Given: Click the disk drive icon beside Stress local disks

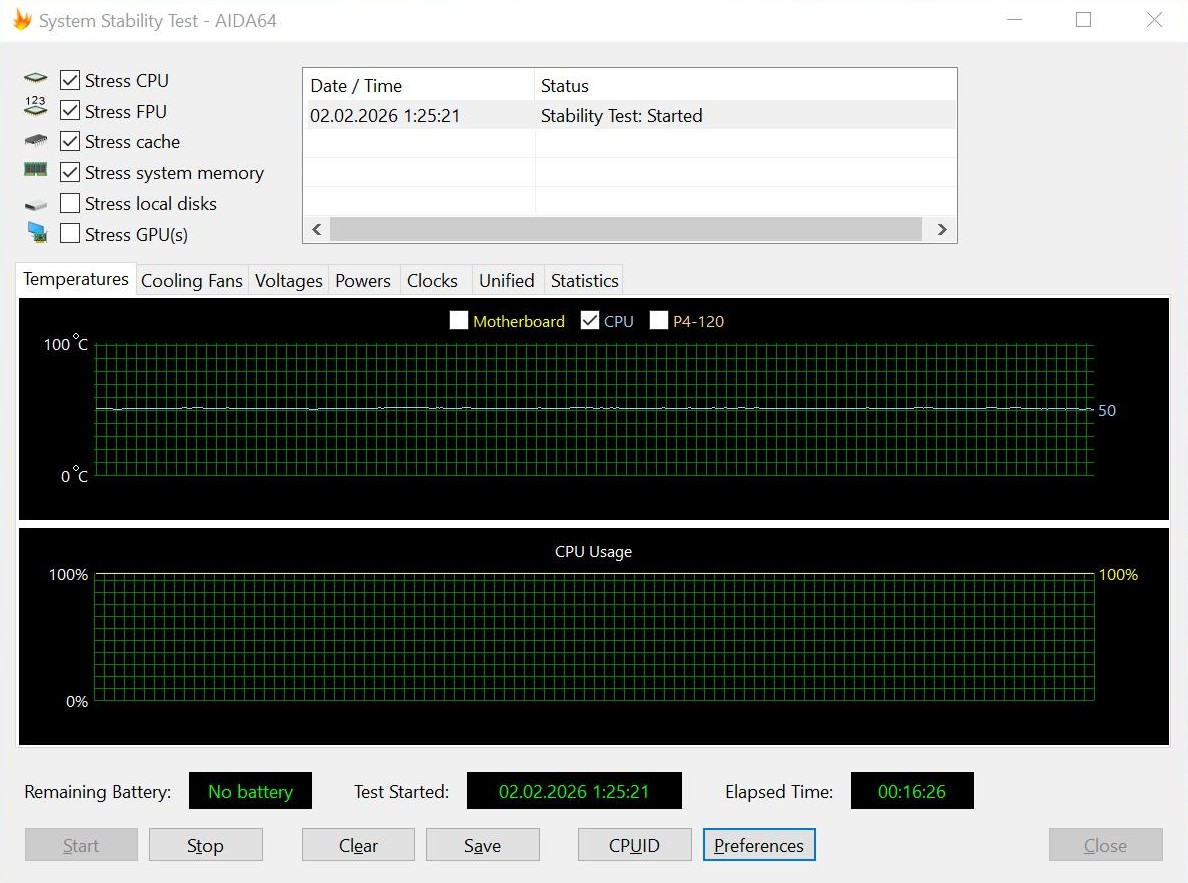Looking at the screenshot, I should click(x=36, y=205).
